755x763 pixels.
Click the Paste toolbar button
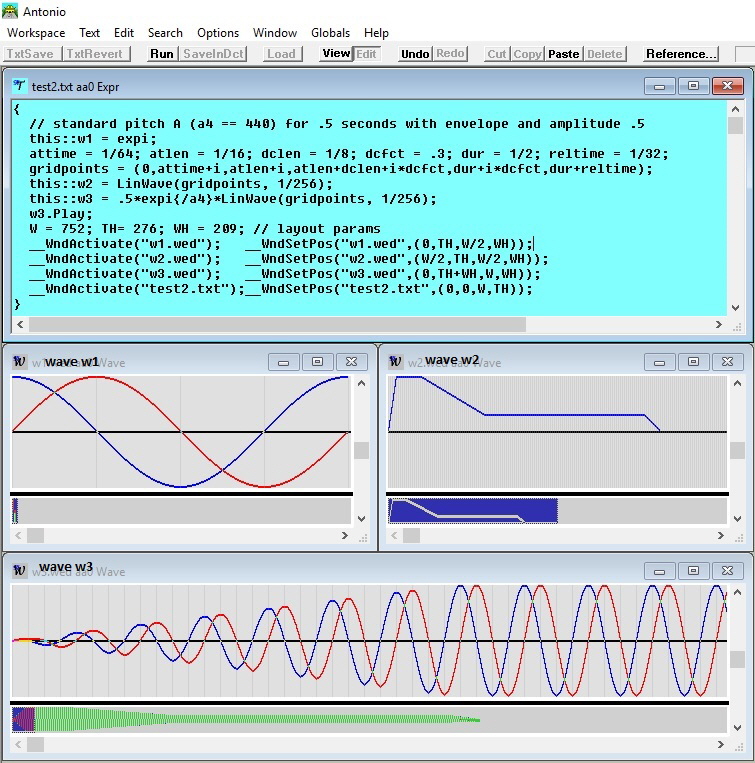pos(563,54)
